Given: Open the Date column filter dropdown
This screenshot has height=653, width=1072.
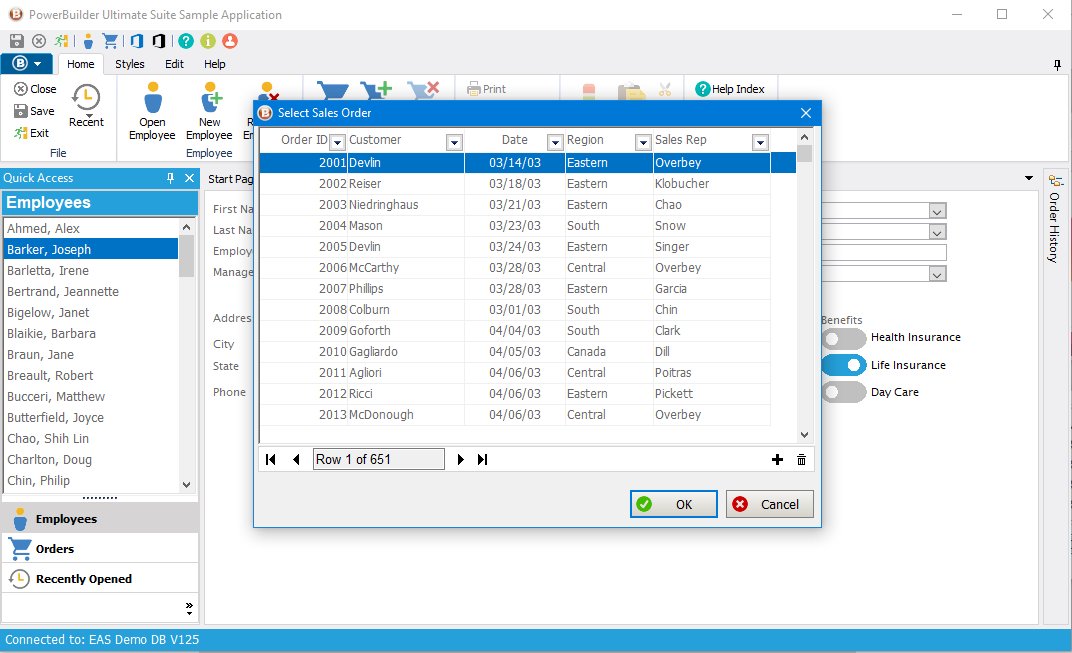Looking at the screenshot, I should [x=555, y=142].
